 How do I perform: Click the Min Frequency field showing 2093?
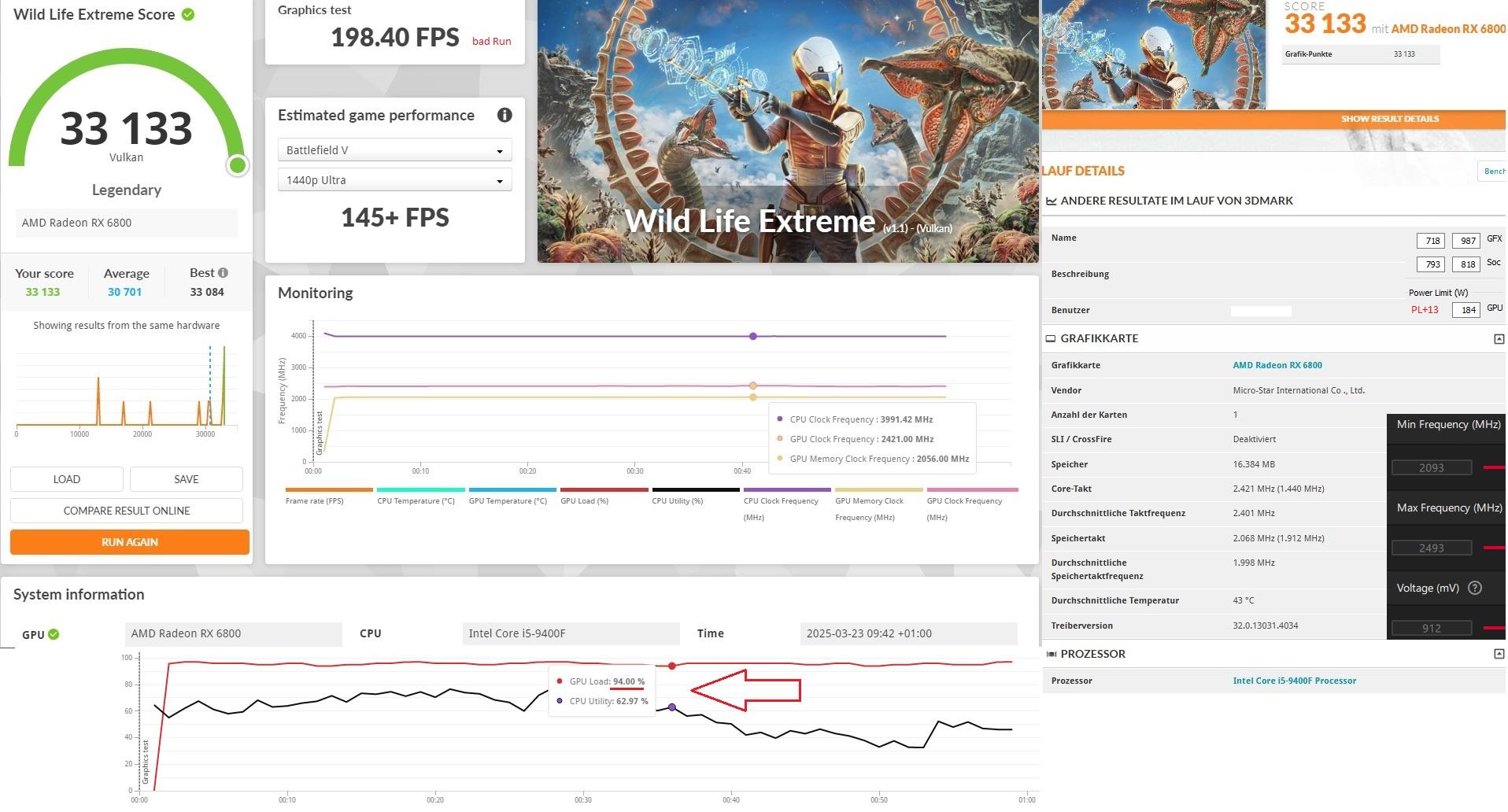1432,467
